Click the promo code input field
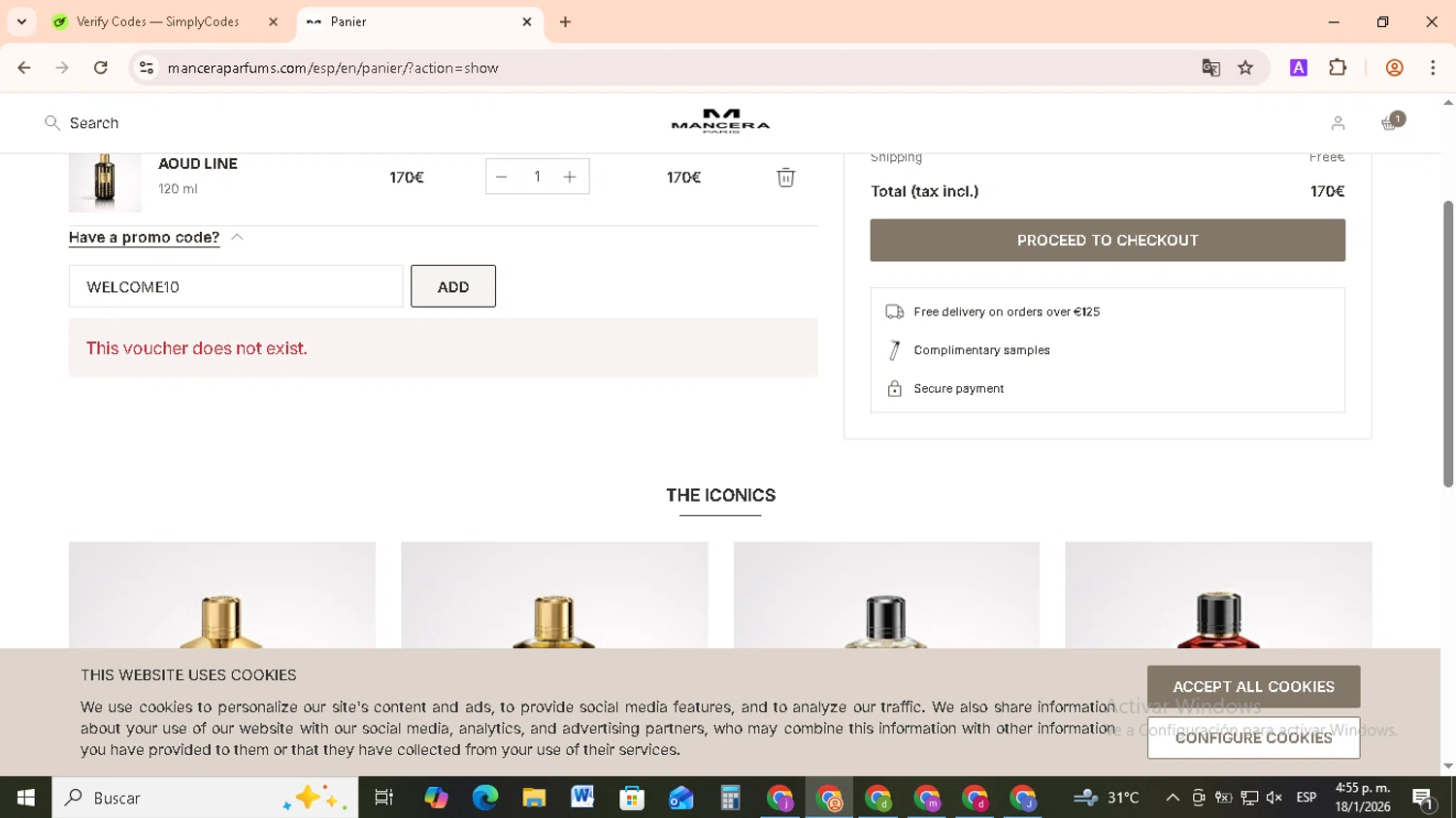 click(x=236, y=286)
